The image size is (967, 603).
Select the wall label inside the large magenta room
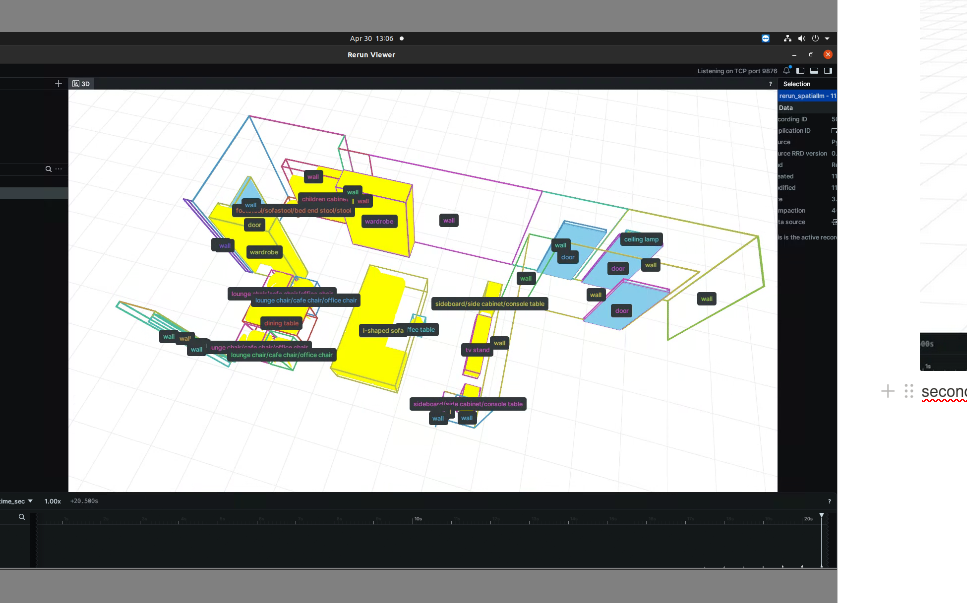[449, 220]
